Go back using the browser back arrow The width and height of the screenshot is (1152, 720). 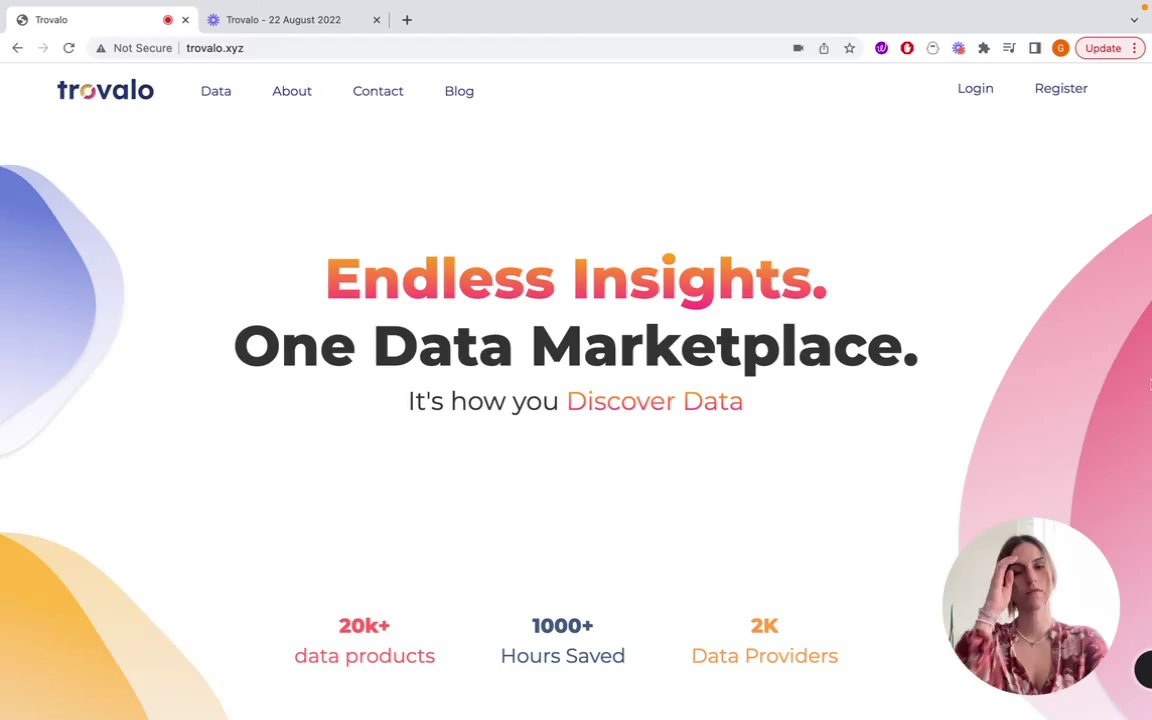(18, 48)
